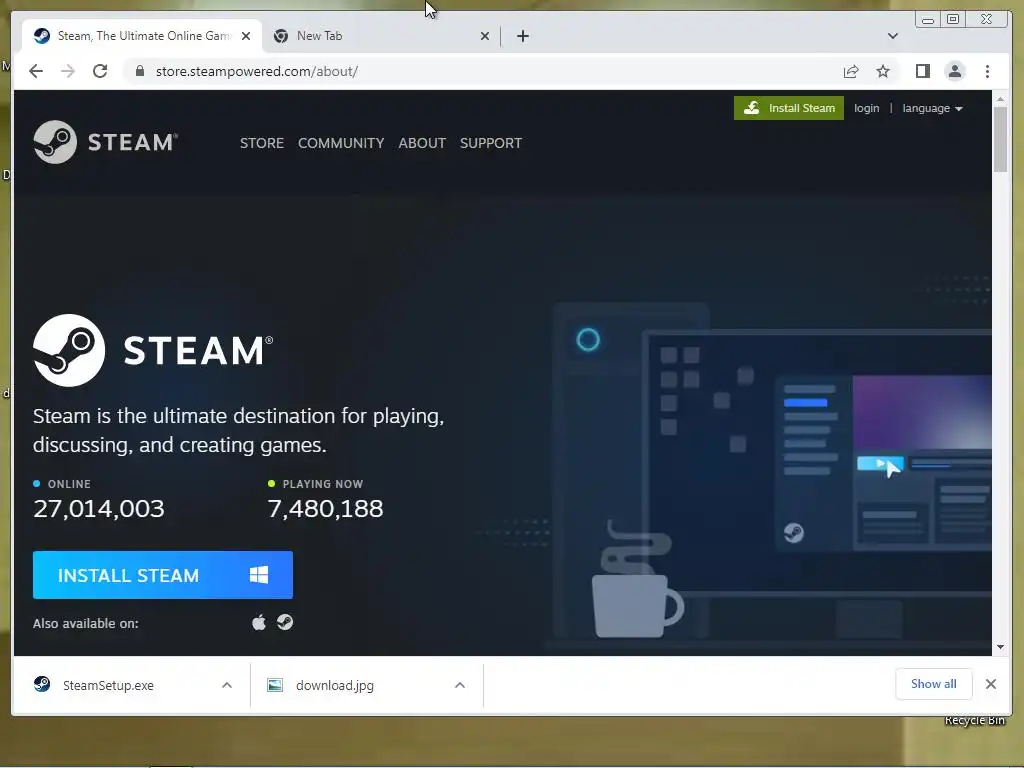The width and height of the screenshot is (1024, 768).
Task: Click the 'Also available on:' text
Action: pyautogui.click(x=86, y=623)
